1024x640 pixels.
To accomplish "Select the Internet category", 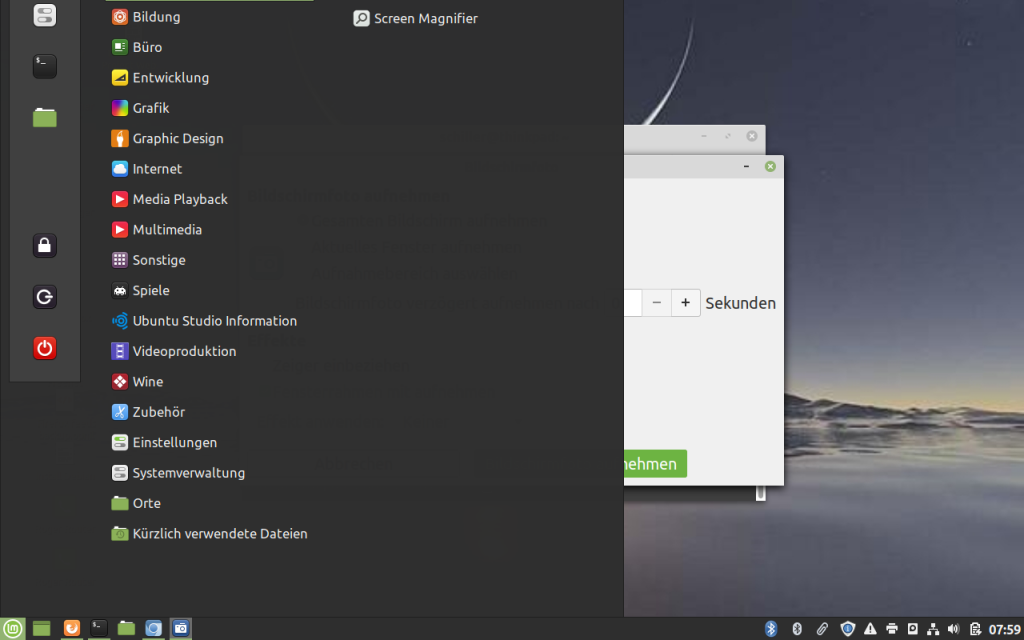I will tap(157, 169).
